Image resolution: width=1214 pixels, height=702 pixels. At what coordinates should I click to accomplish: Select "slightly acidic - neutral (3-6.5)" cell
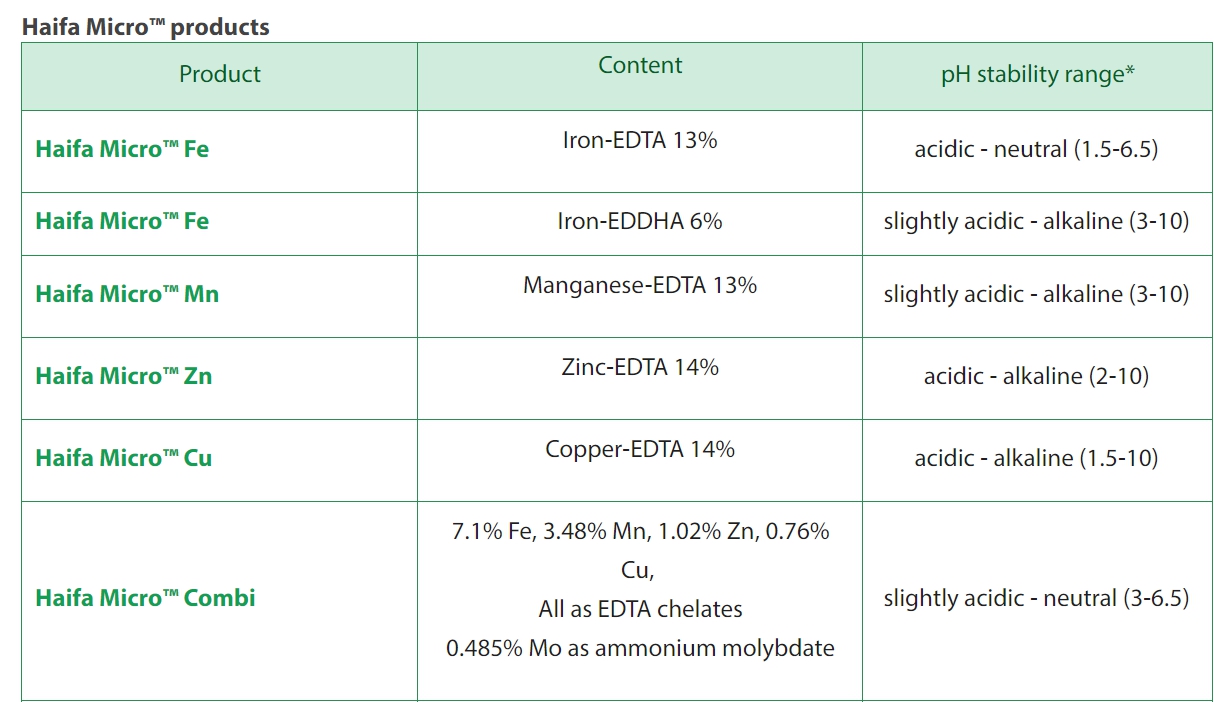[x=1036, y=598]
